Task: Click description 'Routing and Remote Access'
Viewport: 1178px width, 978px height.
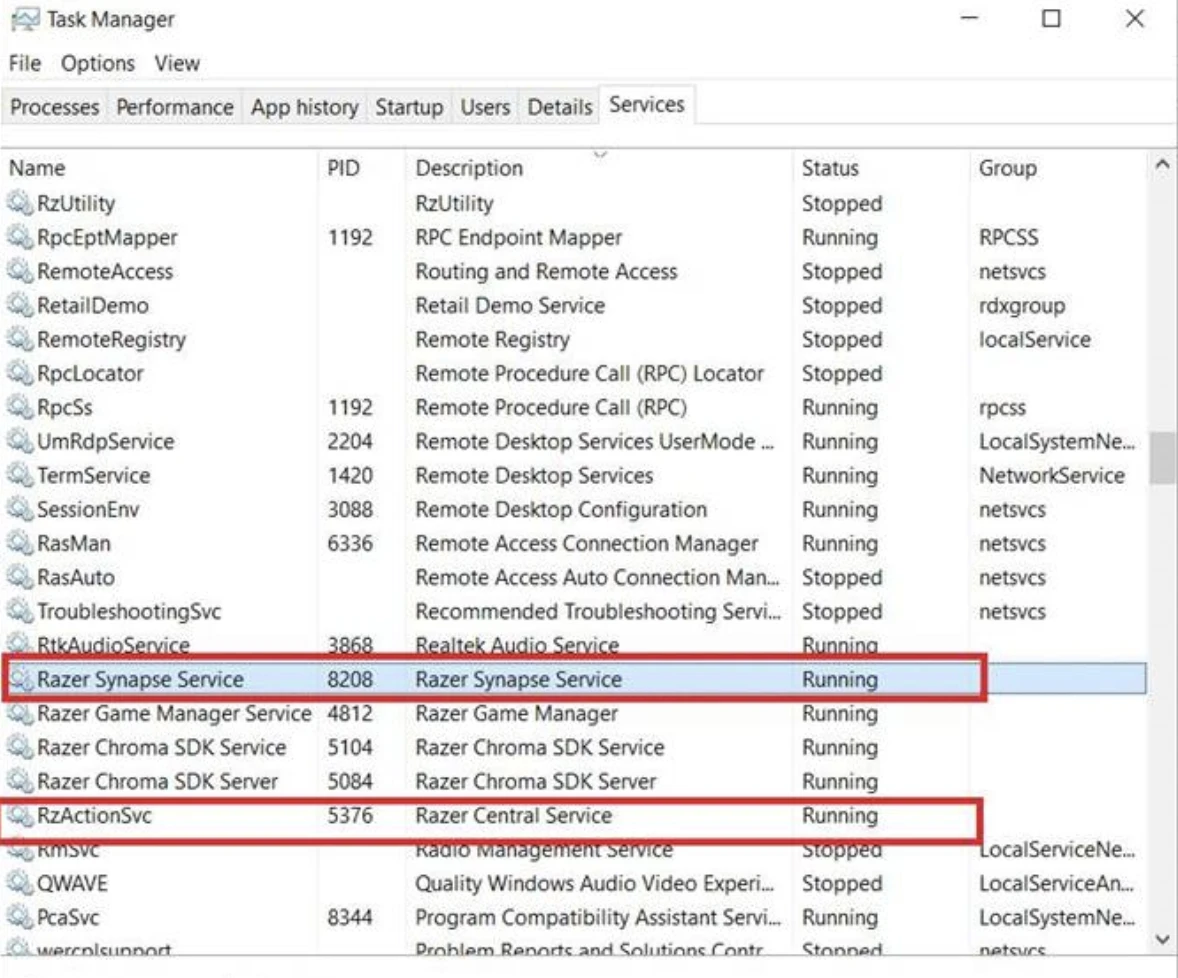Action: click(x=546, y=271)
